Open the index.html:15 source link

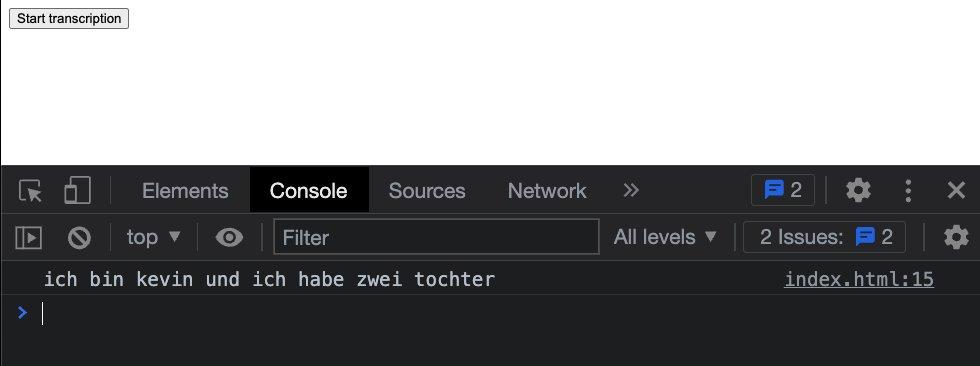pos(859,279)
